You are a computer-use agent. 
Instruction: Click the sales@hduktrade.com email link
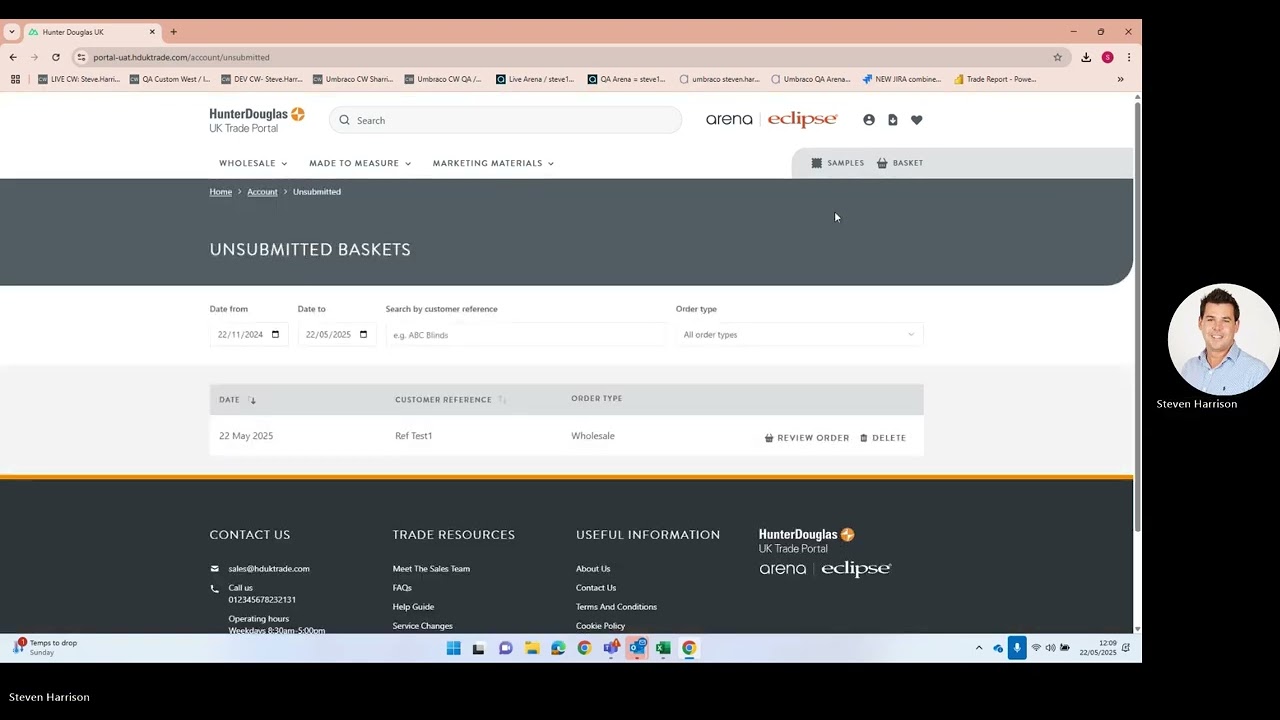coord(269,569)
